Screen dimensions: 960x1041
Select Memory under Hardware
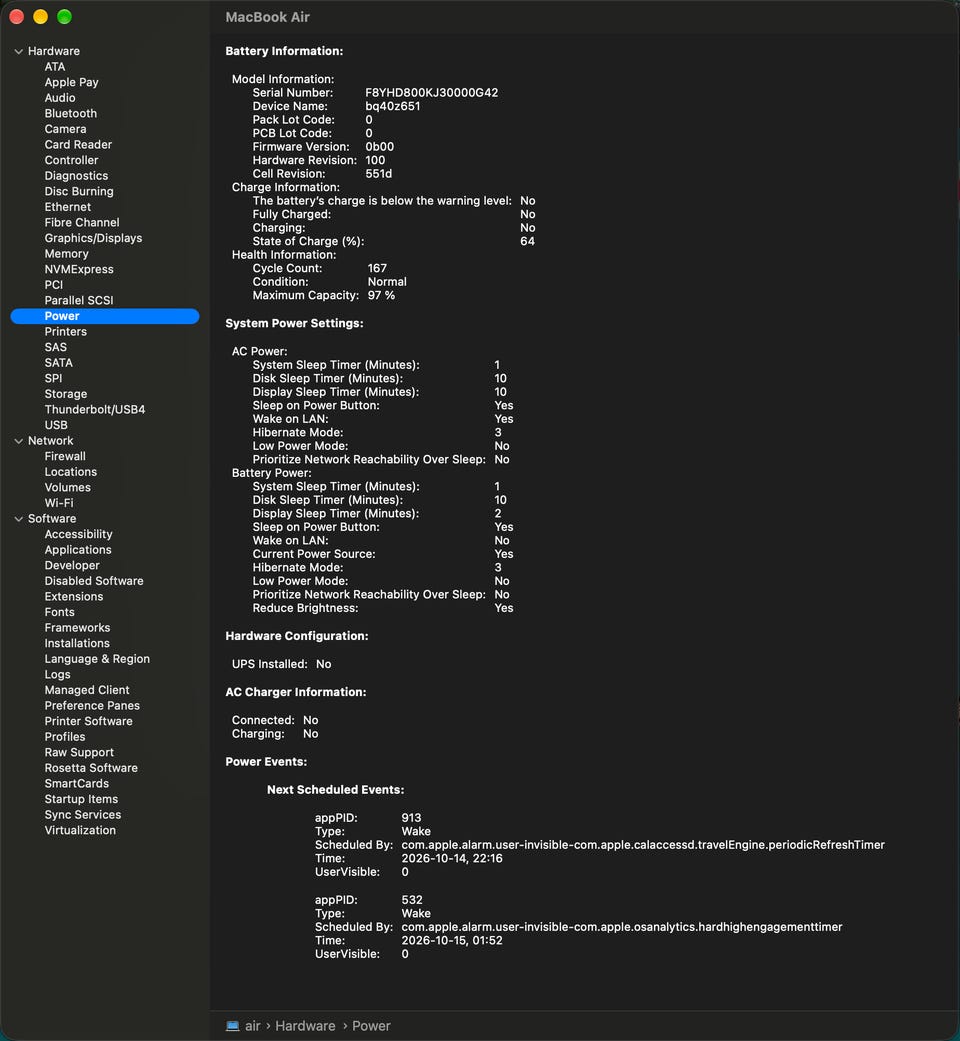pyautogui.click(x=66, y=254)
